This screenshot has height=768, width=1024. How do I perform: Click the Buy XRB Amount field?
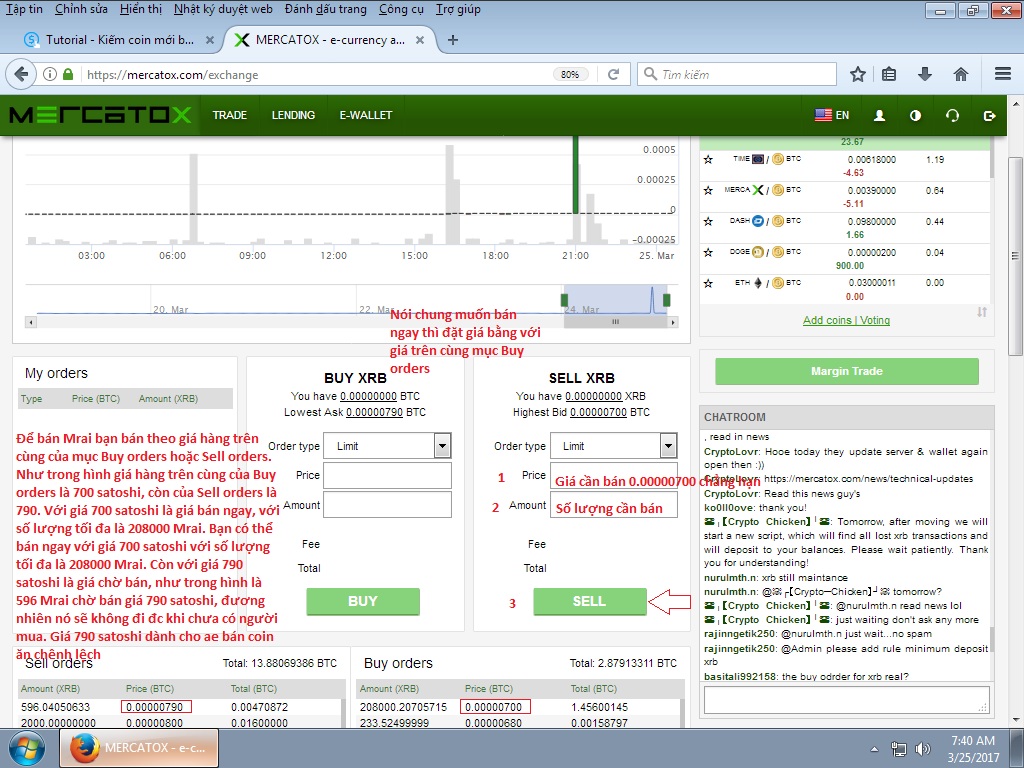click(387, 505)
